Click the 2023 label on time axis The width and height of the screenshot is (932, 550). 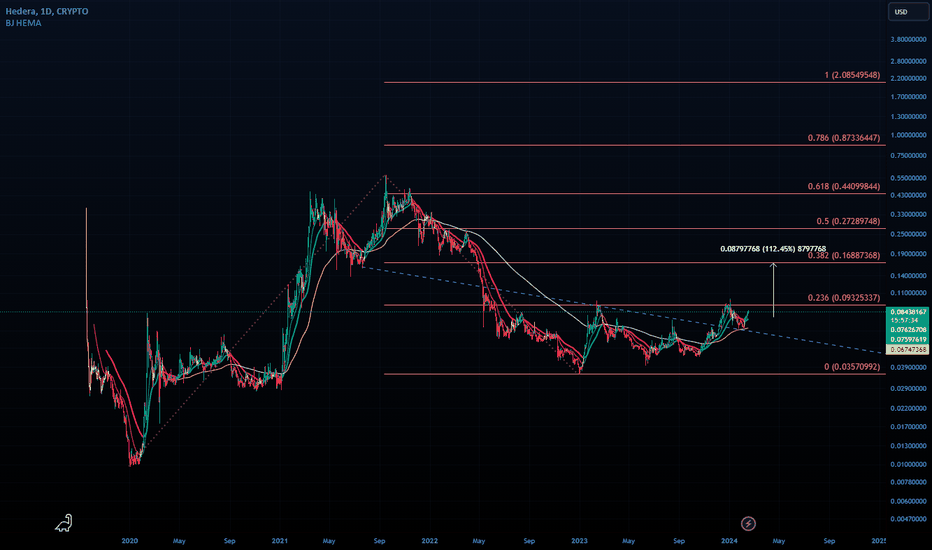click(579, 541)
